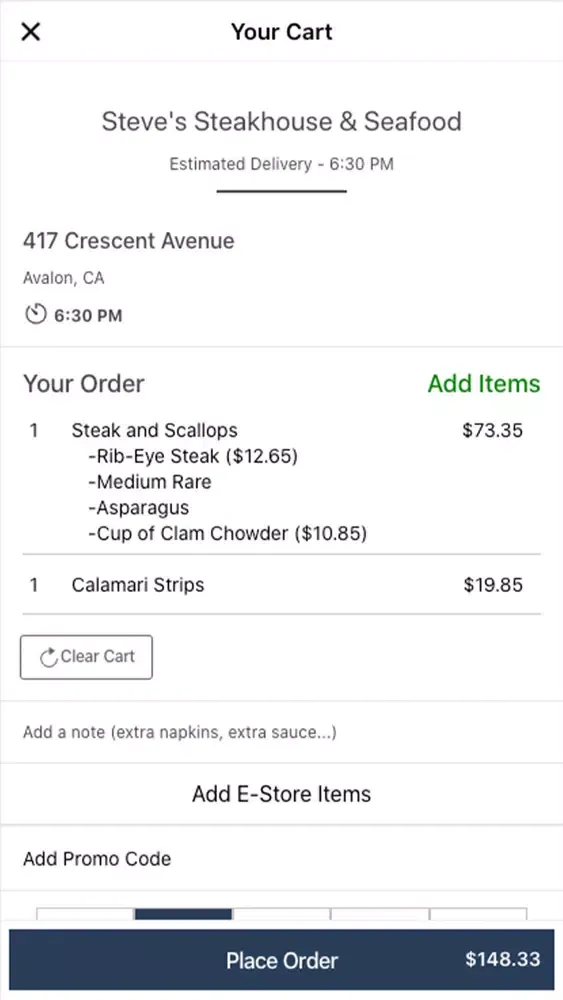Screen dimensions: 563x1000
Task: Close the cart with the X icon
Action: click(31, 31)
